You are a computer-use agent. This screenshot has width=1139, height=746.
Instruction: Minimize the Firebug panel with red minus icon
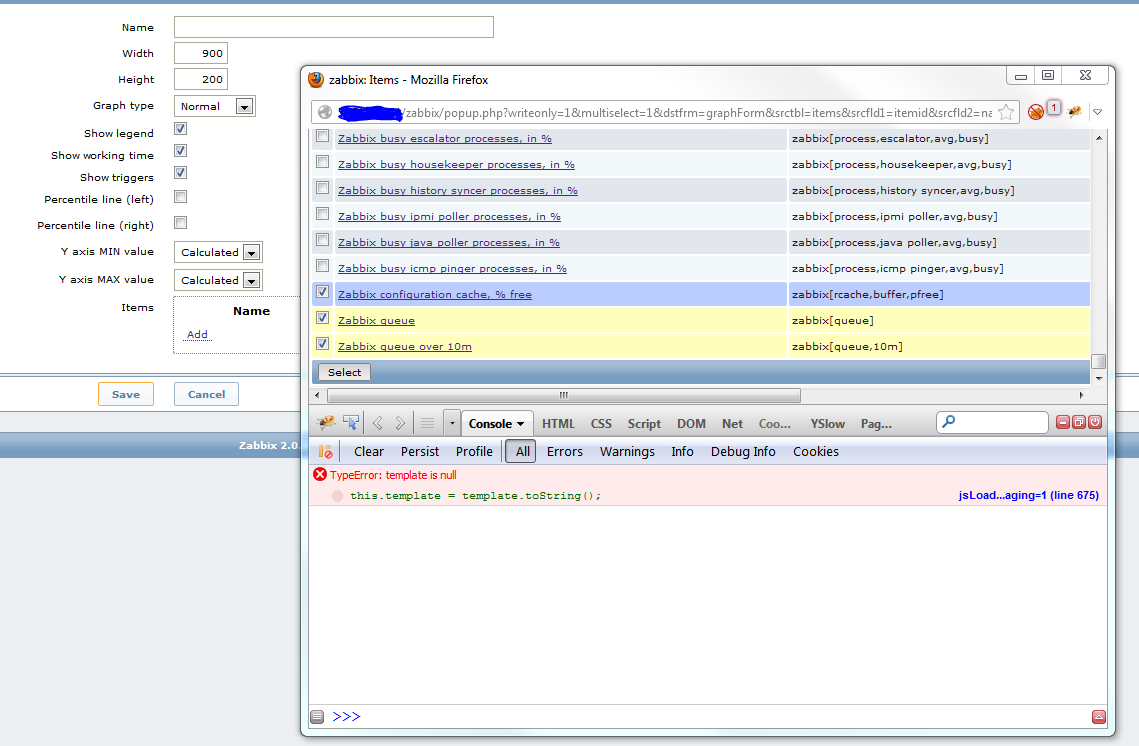pyautogui.click(x=1063, y=422)
